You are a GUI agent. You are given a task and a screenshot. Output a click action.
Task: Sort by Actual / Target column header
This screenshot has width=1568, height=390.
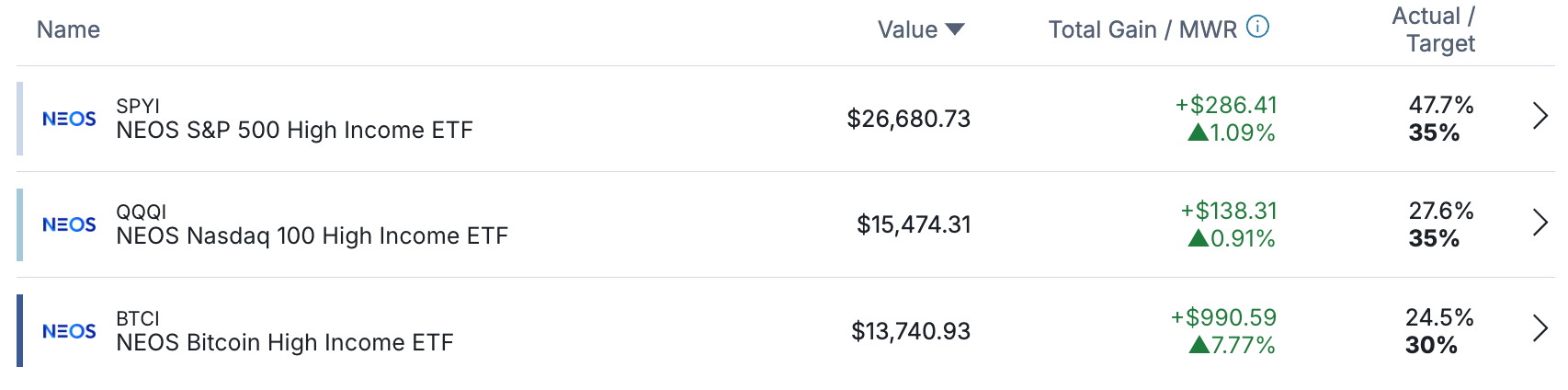[x=1434, y=29]
